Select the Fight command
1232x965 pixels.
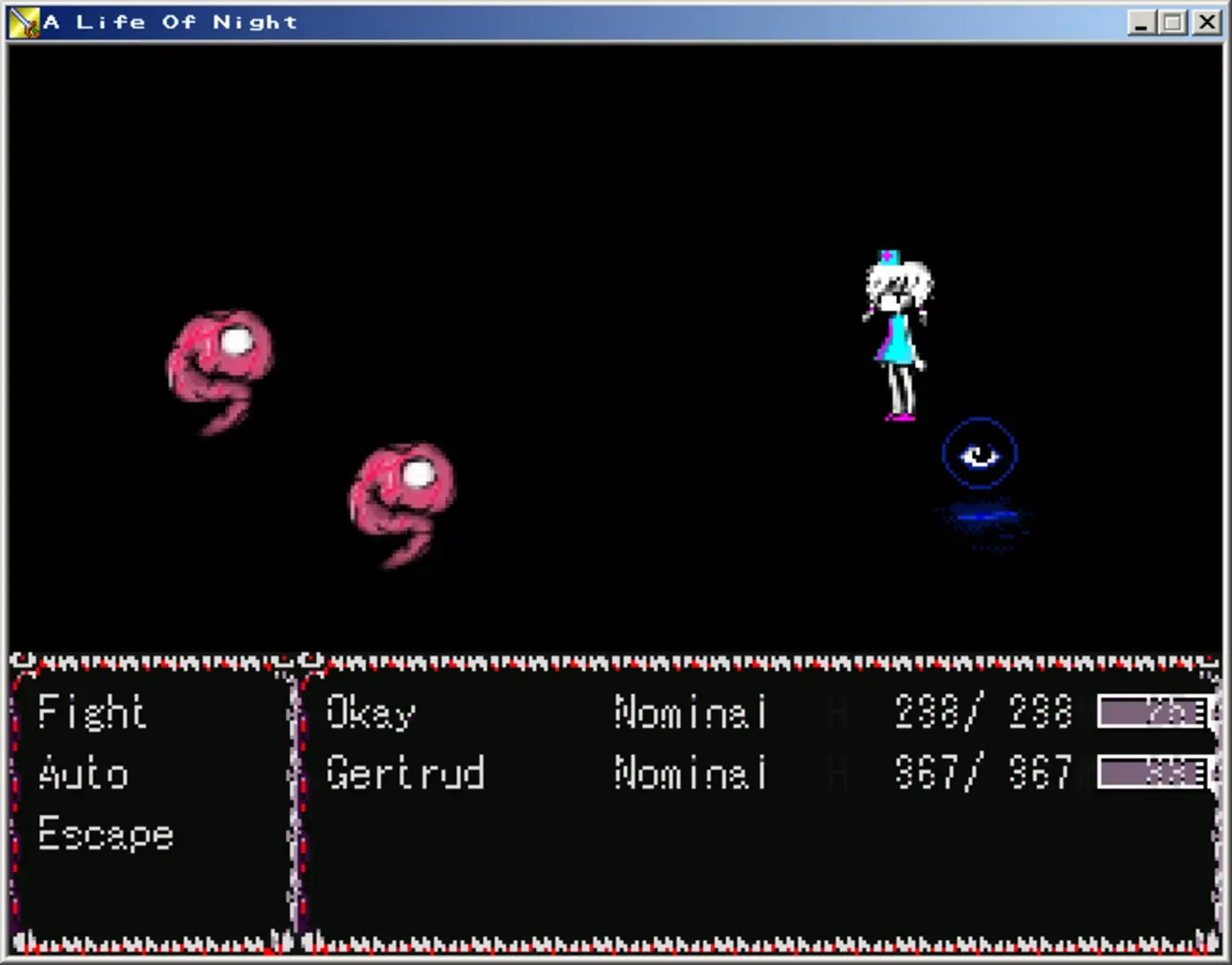[91, 712]
